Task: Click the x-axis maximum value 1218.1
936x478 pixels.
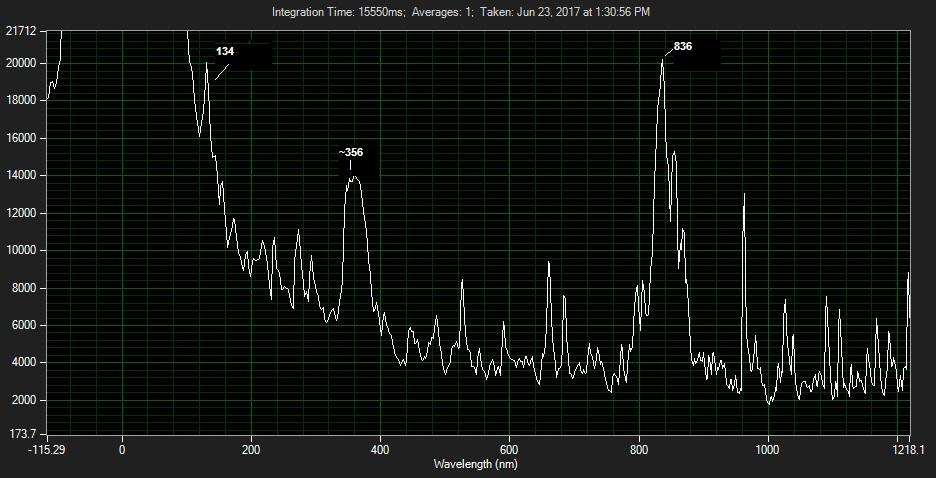Action: point(909,448)
